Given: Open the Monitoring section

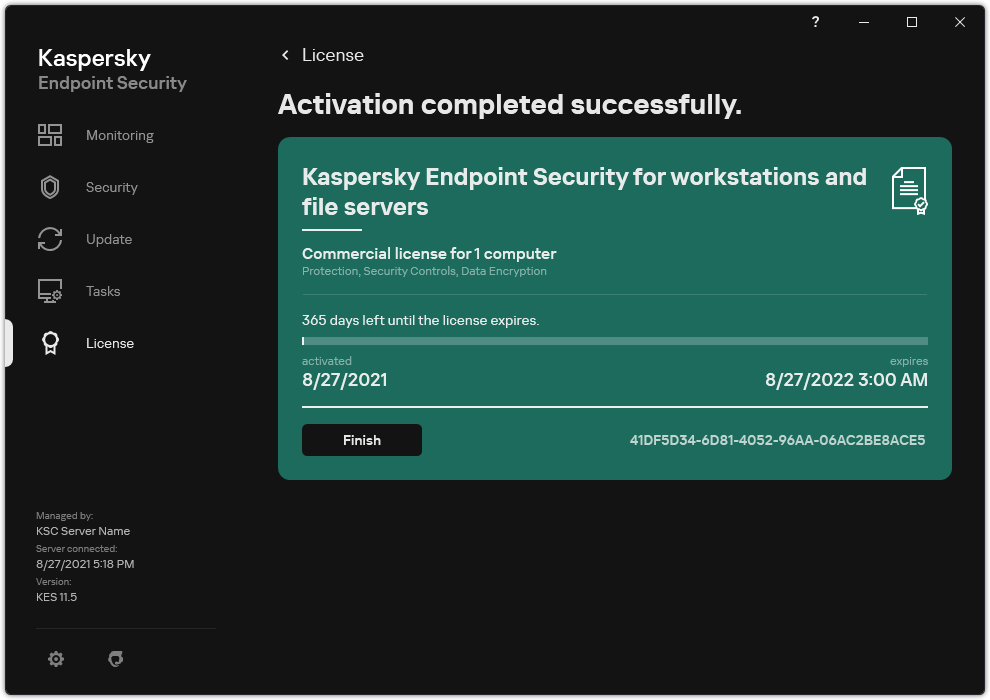Looking at the screenshot, I should (x=120, y=135).
